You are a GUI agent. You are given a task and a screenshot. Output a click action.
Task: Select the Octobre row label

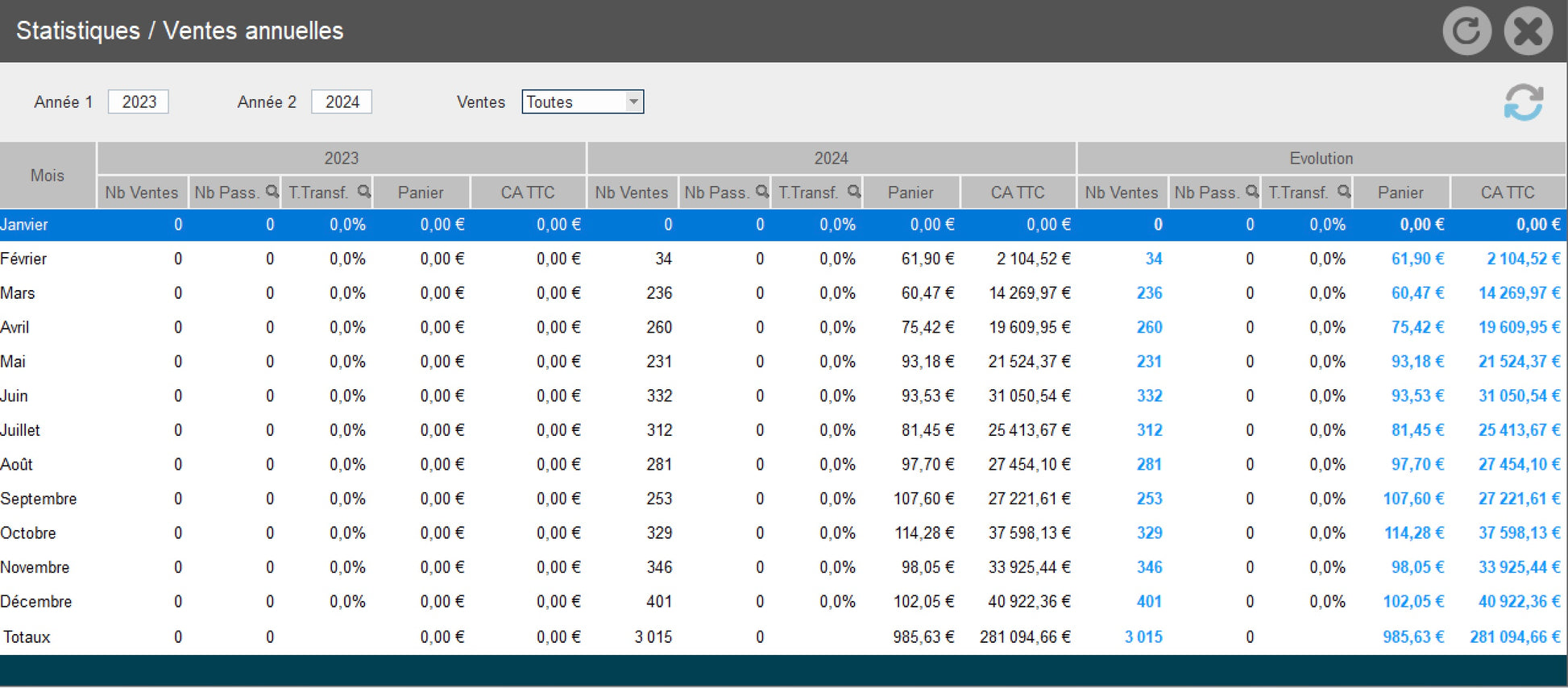click(x=28, y=533)
